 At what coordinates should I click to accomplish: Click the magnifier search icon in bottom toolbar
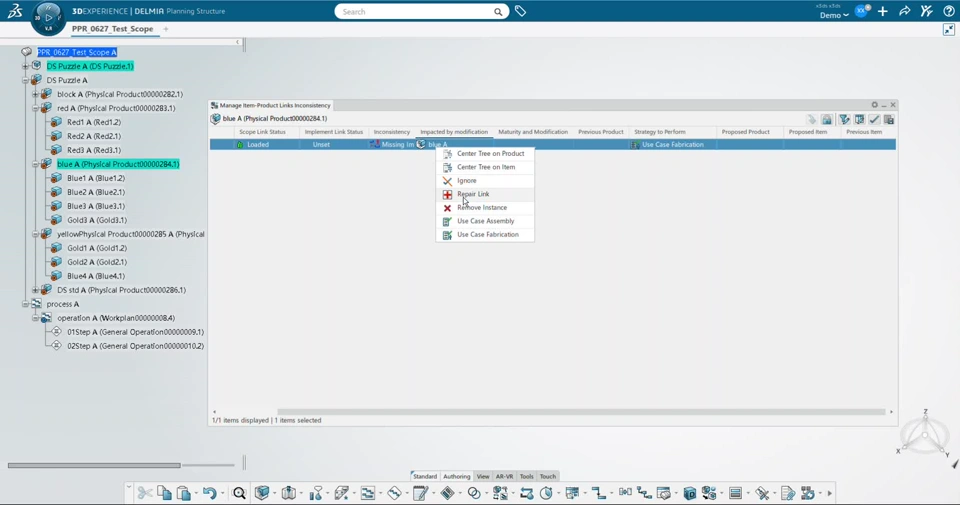(x=239, y=493)
